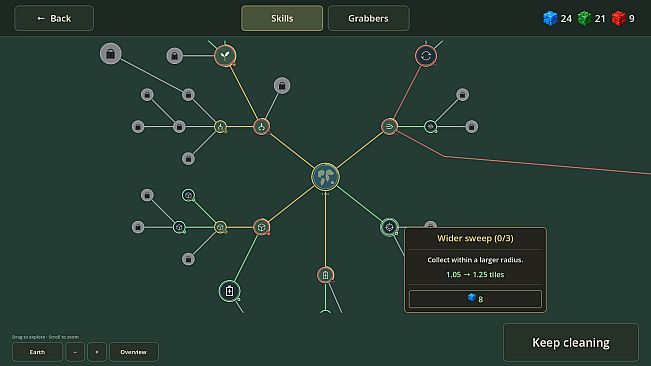Viewport: 651px width, 366px height.
Task: Select the circular arrows recycle skill node
Action: coord(426,56)
